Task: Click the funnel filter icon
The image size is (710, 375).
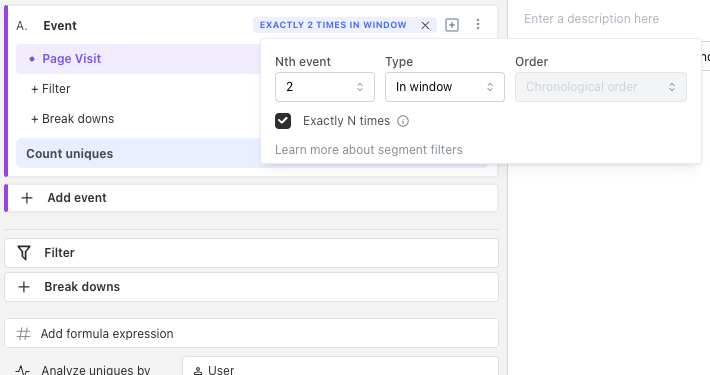Action: pyautogui.click(x=24, y=253)
